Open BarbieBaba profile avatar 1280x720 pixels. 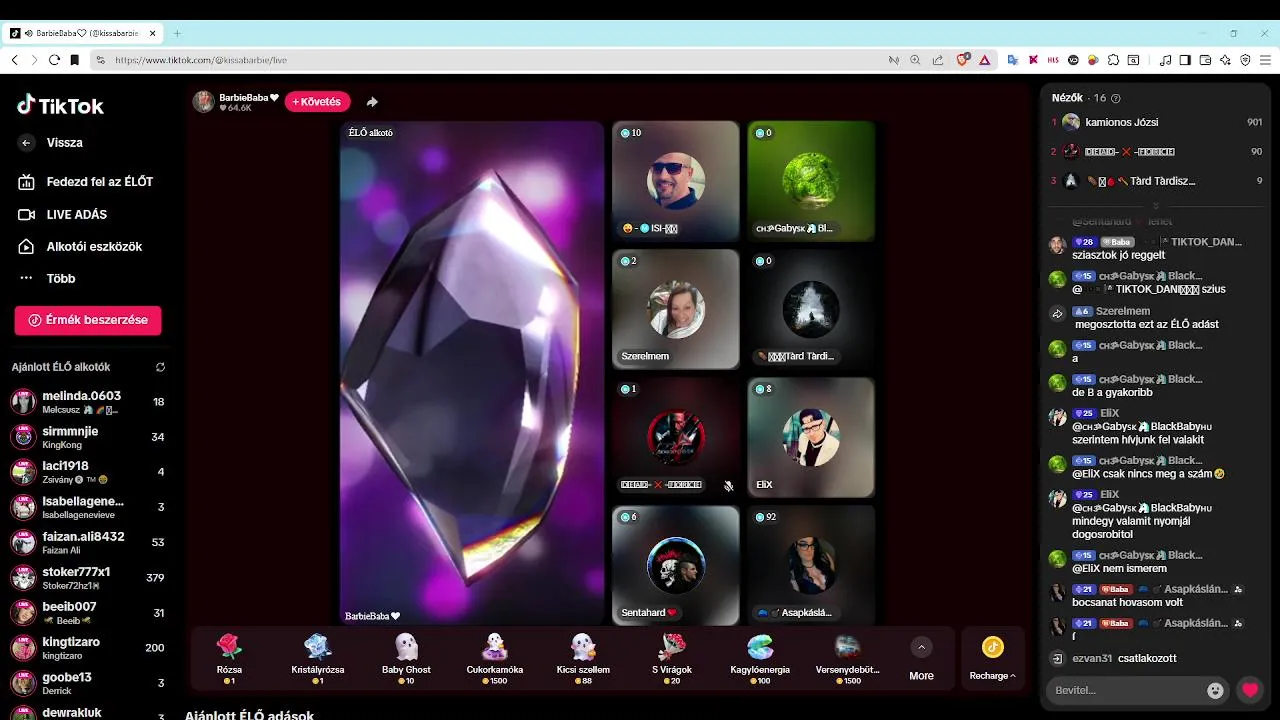click(204, 102)
